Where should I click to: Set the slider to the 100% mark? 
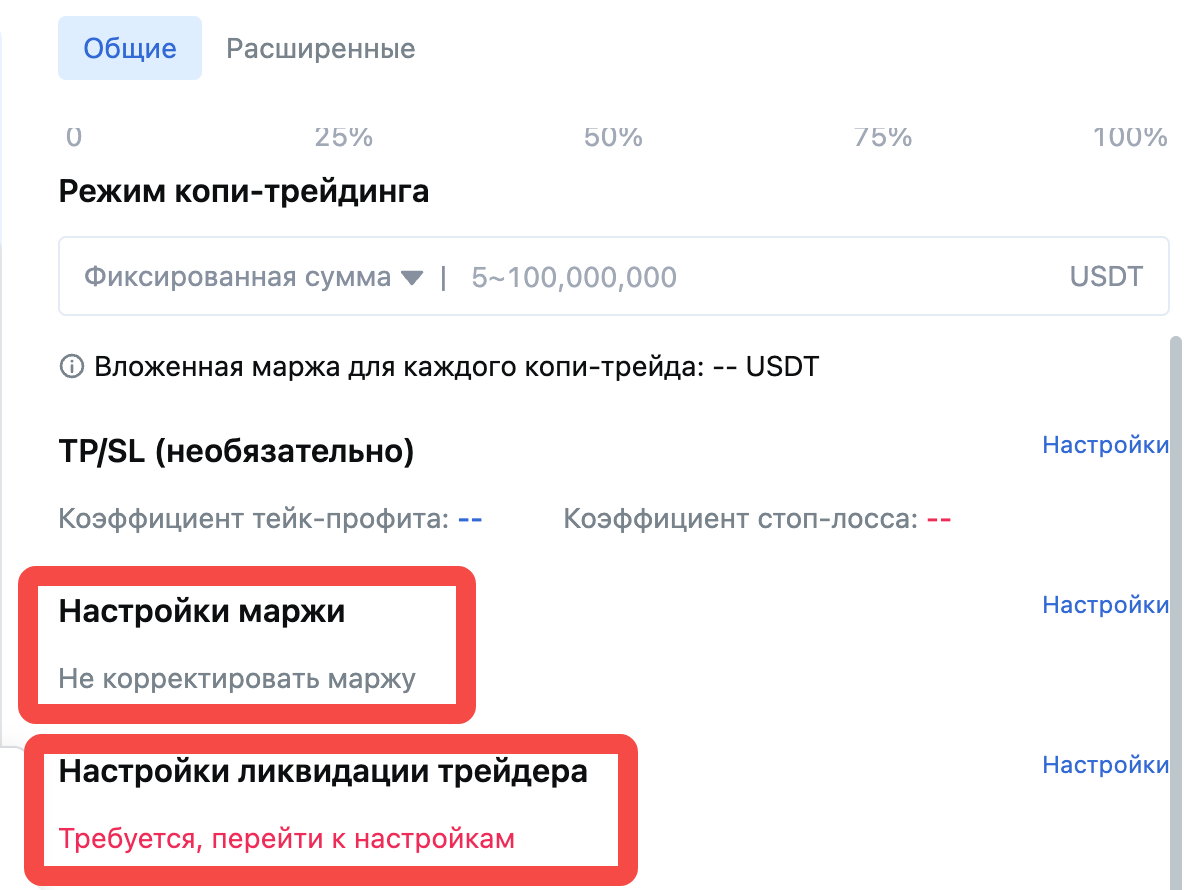[1130, 137]
